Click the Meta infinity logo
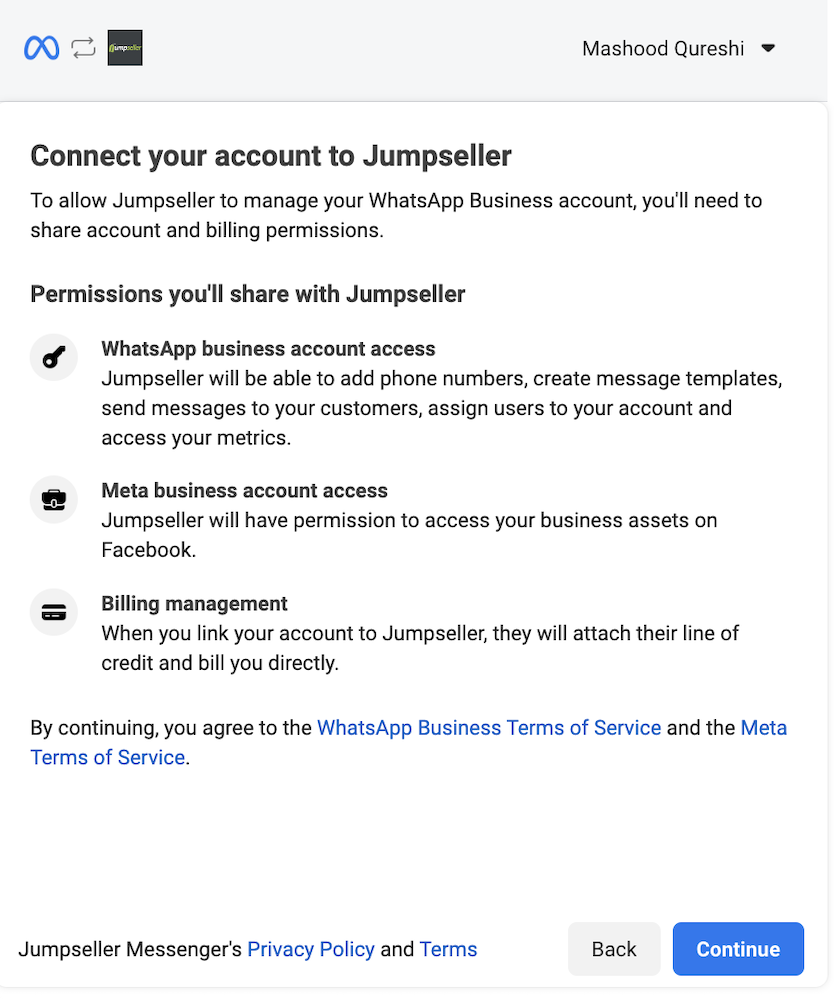This screenshot has height=999, width=834. coord(42,48)
